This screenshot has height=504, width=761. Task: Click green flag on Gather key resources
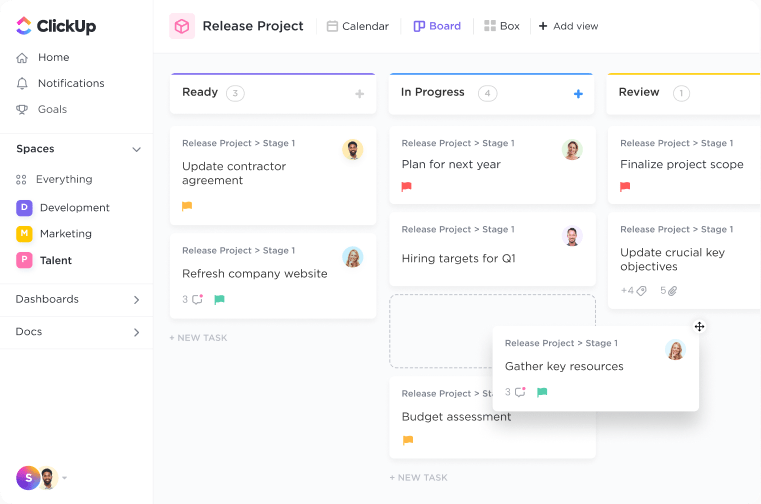pyautogui.click(x=542, y=392)
